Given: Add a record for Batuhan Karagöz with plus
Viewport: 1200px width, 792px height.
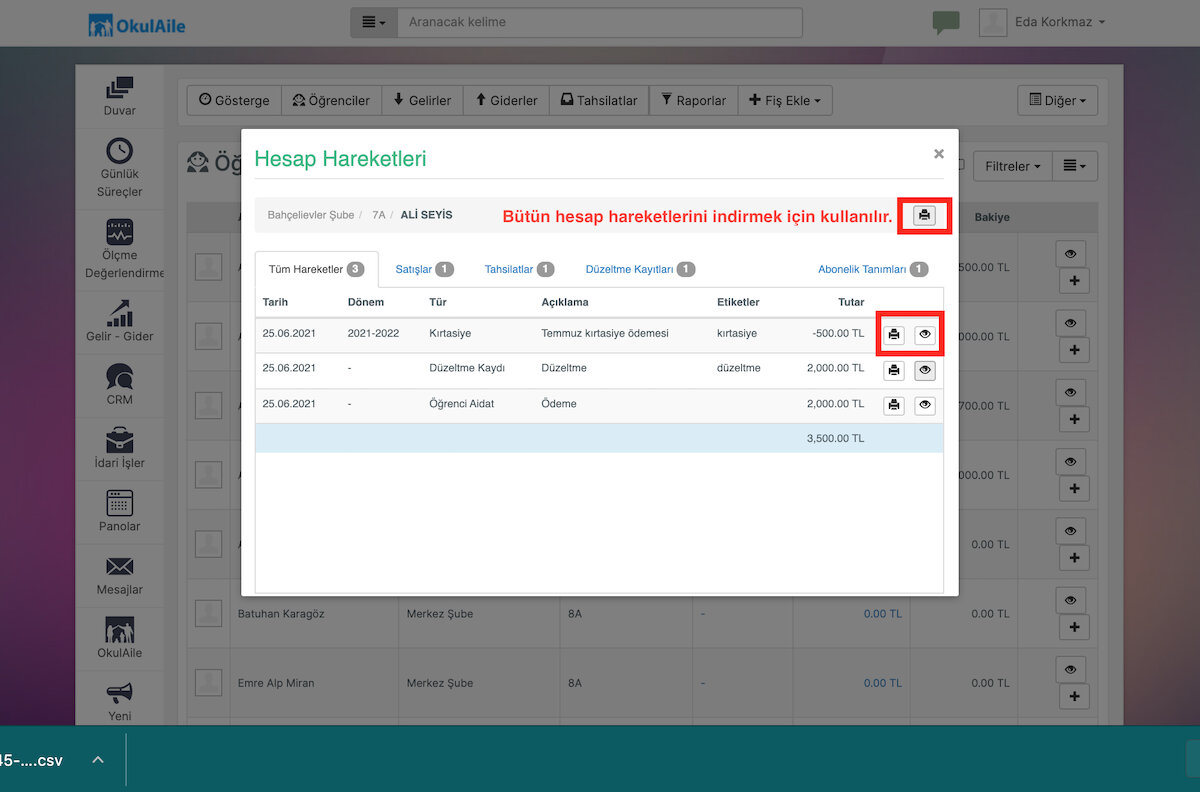Looking at the screenshot, I should tap(1074, 628).
